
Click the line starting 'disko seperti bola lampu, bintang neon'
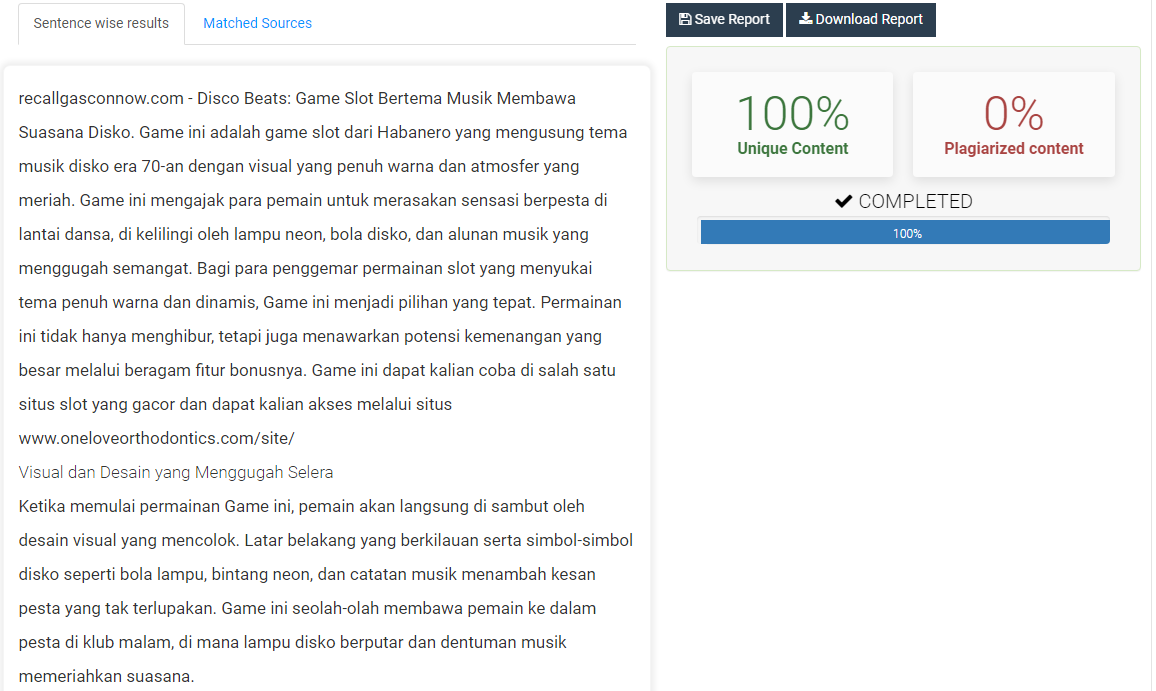tap(307, 574)
